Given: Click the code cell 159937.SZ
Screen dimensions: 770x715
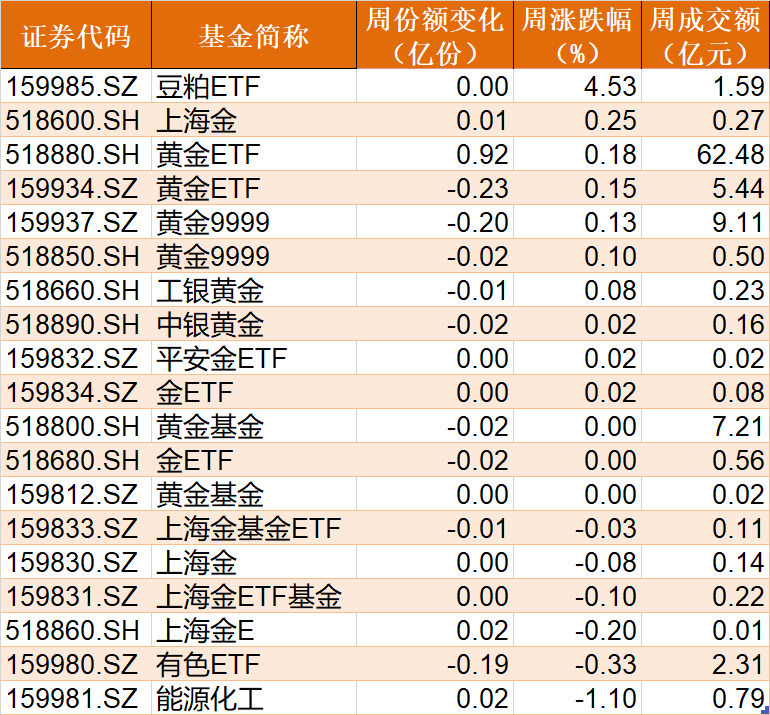Looking at the screenshot, I should 72,222.
